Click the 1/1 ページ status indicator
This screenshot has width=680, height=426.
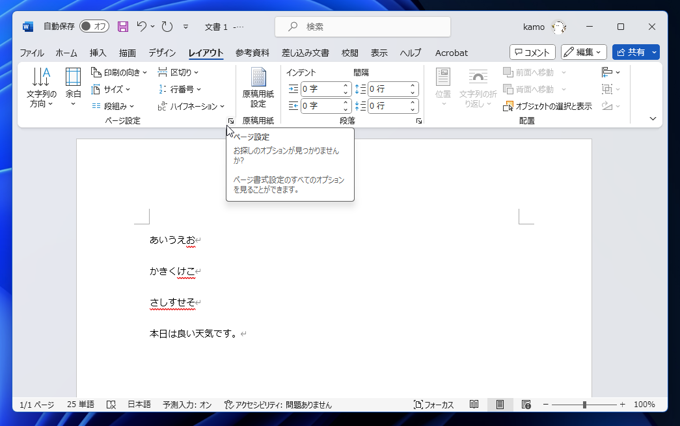click(37, 405)
